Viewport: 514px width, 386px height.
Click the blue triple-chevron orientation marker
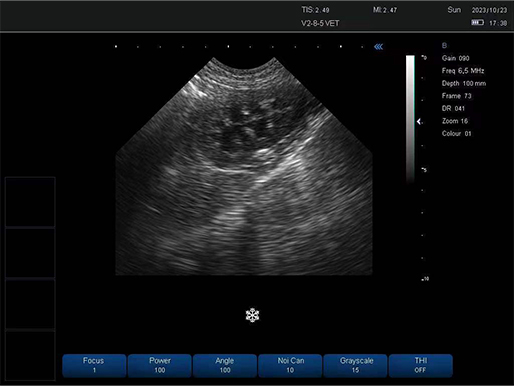(378, 47)
